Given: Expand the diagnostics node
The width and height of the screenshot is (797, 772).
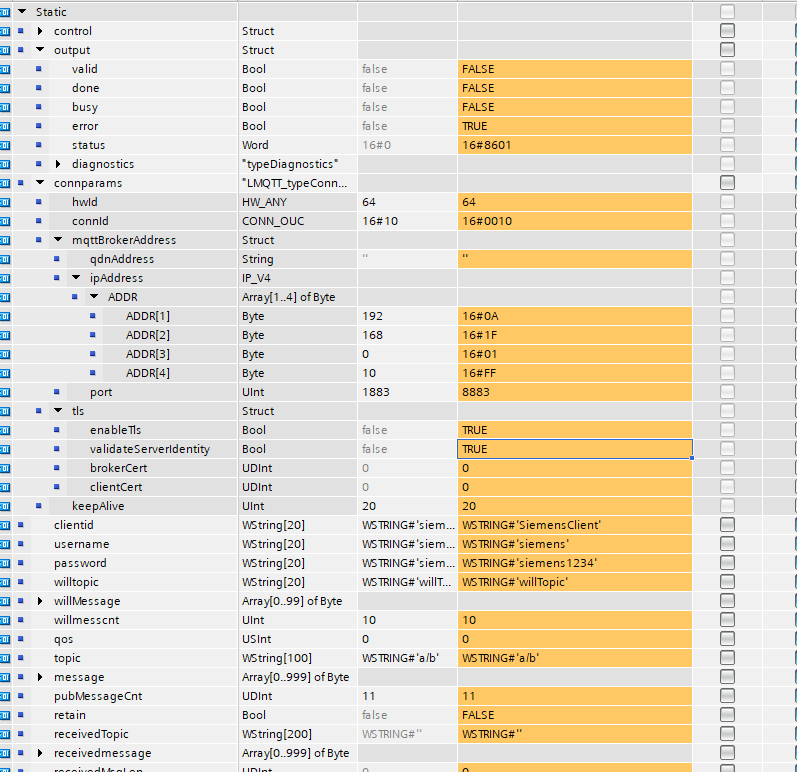Looking at the screenshot, I should (58, 164).
